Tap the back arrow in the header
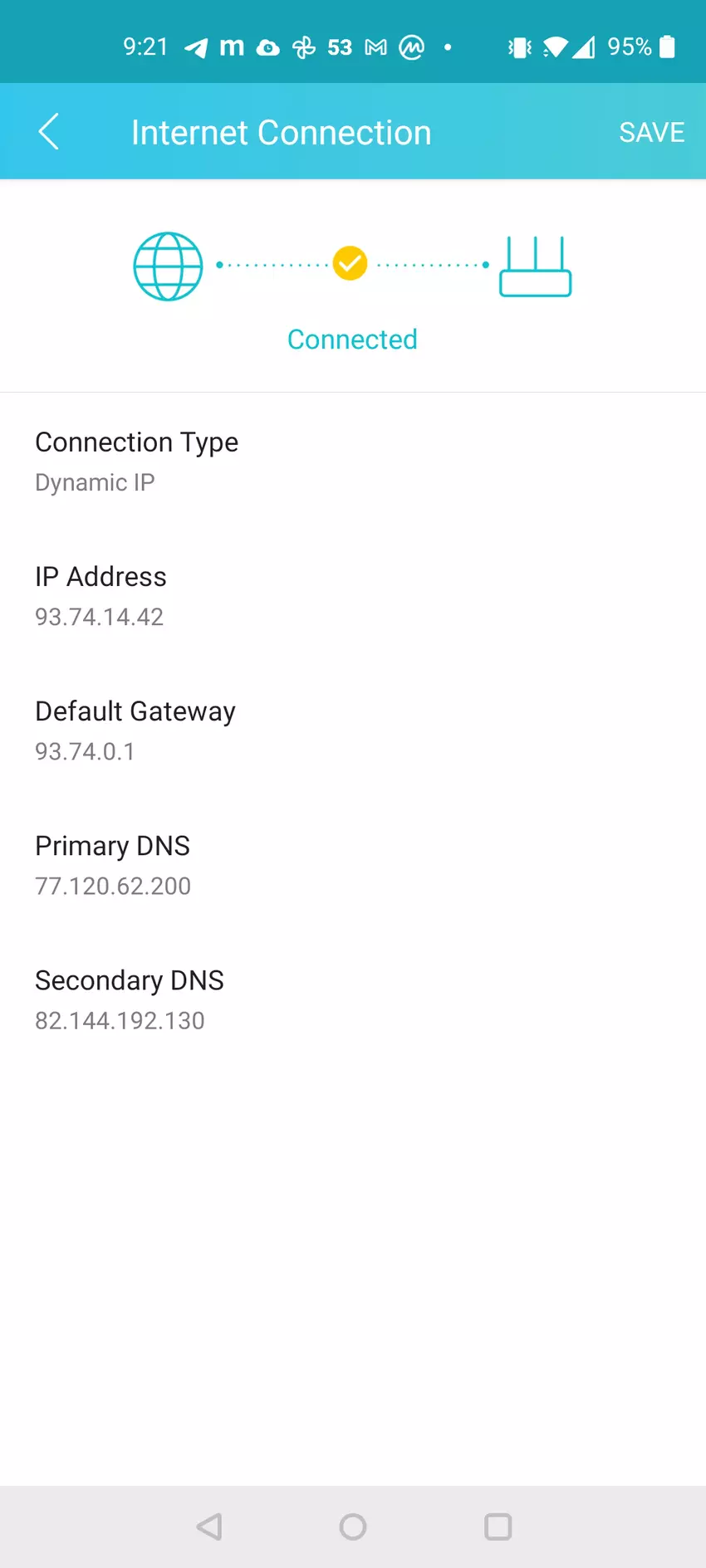Image resolution: width=706 pixels, height=1568 pixels. tap(49, 132)
